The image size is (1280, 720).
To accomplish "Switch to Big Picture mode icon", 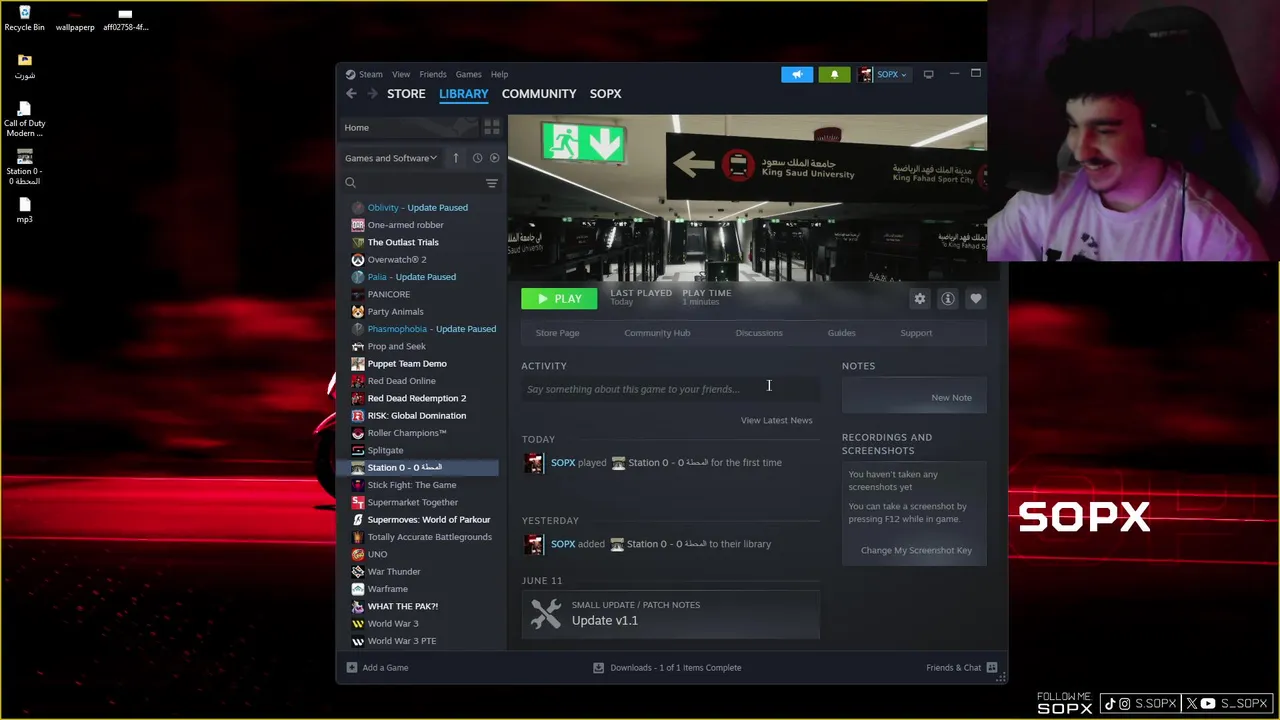I will pyautogui.click(x=928, y=74).
